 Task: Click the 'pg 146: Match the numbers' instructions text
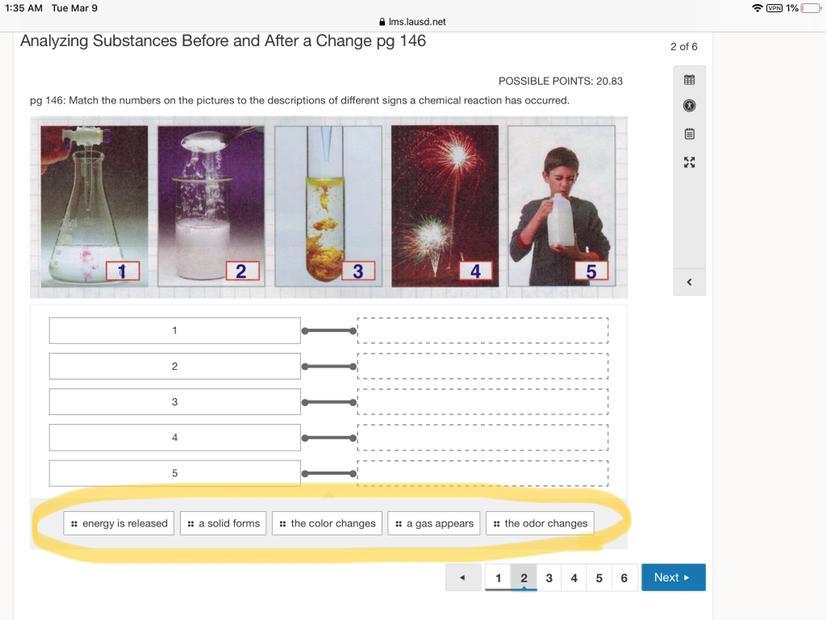300,101
